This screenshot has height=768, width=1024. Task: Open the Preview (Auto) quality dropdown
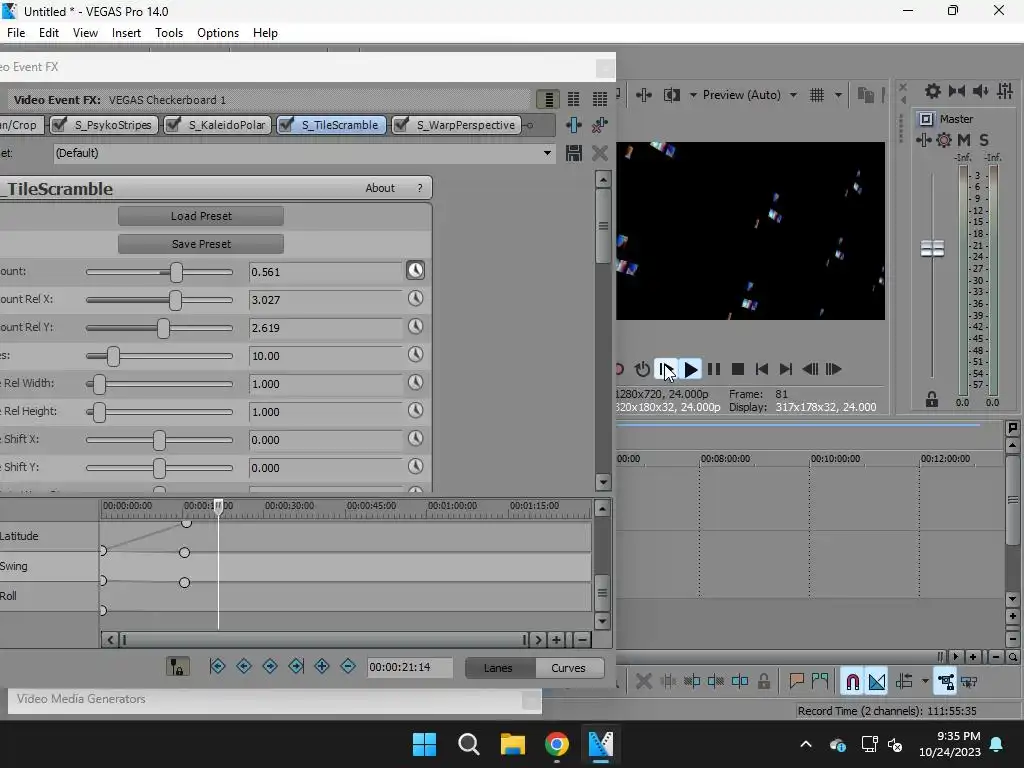point(793,95)
